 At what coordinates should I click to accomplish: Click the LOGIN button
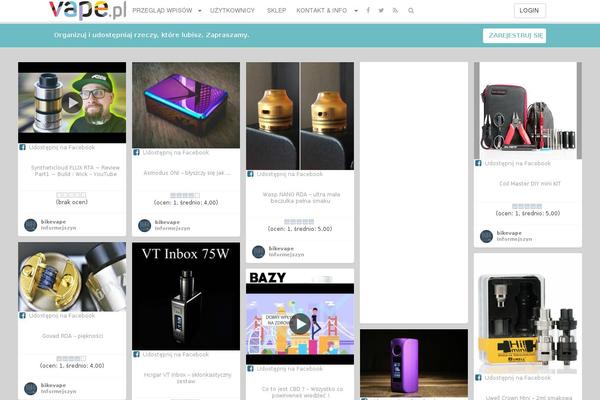[x=530, y=11]
